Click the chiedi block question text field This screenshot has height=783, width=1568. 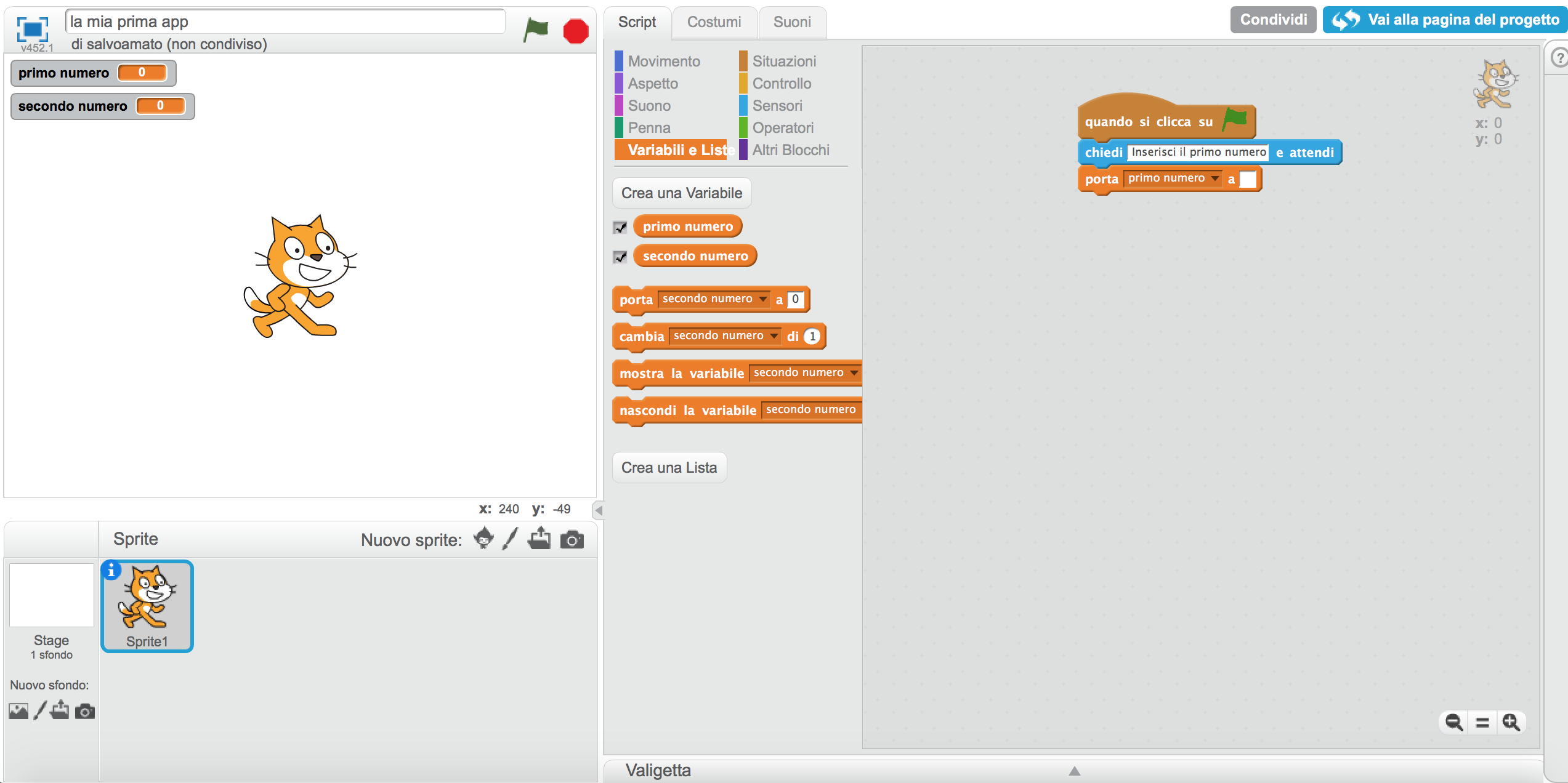tap(1198, 152)
